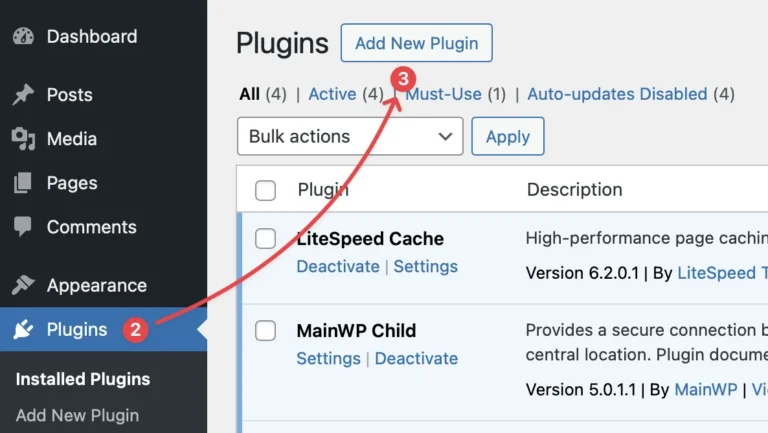This screenshot has width=768, height=433.
Task: Click the Appearance paintbrush icon
Action: pyautogui.click(x=23, y=285)
